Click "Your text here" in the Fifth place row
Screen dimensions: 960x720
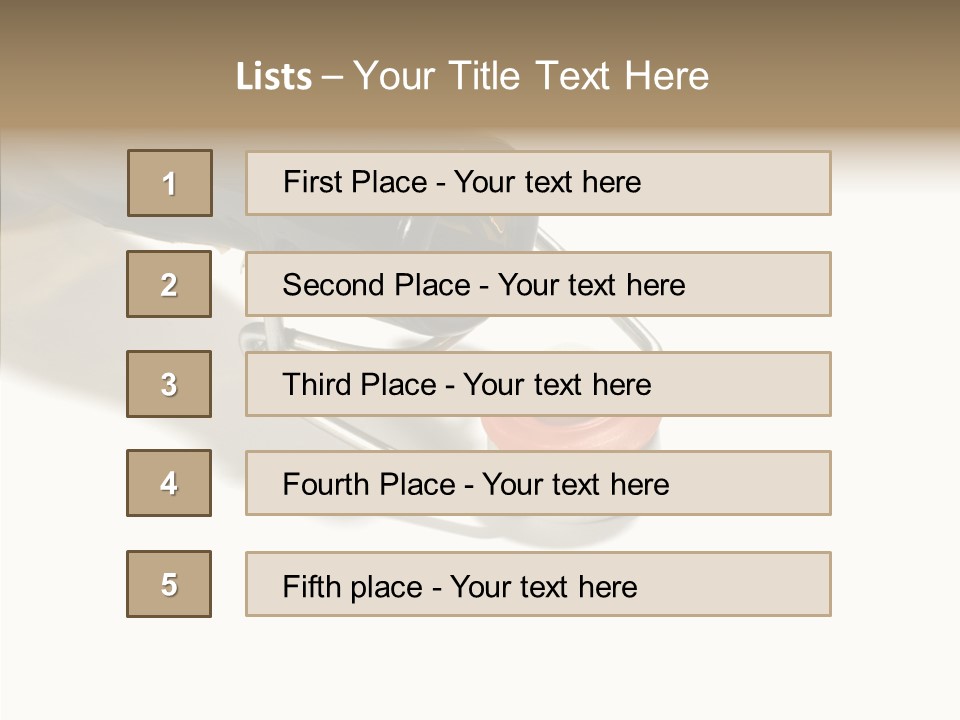tap(544, 586)
